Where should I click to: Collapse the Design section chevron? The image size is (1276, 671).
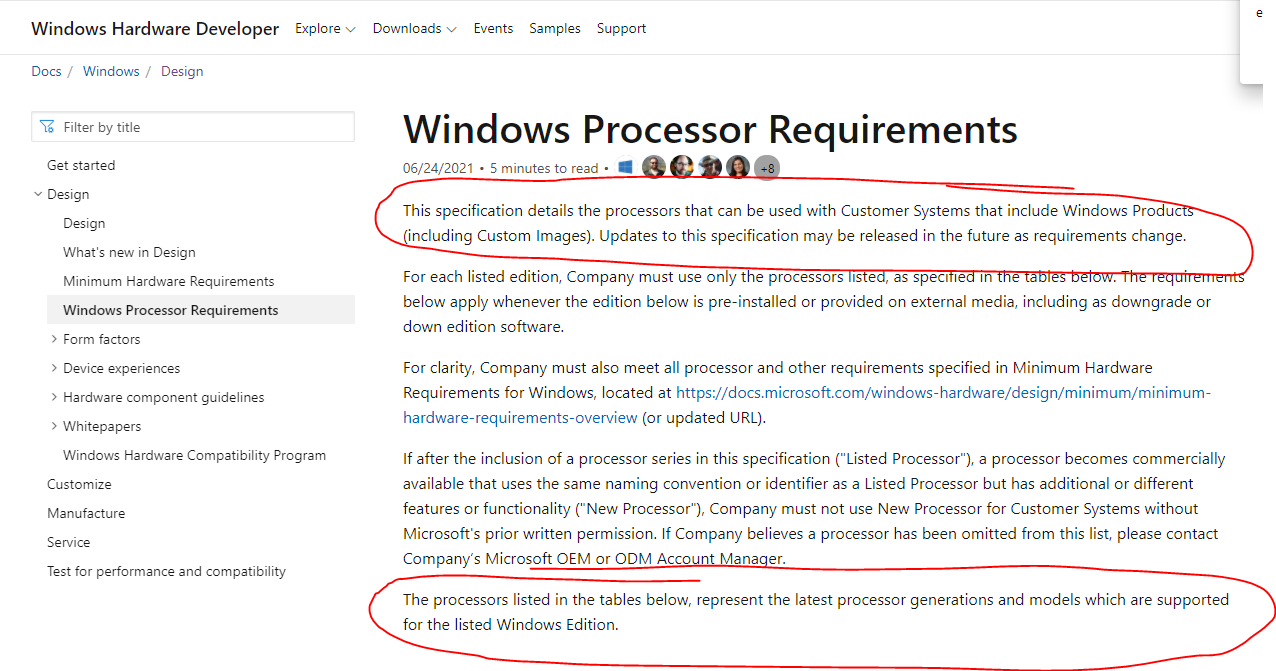[38, 194]
